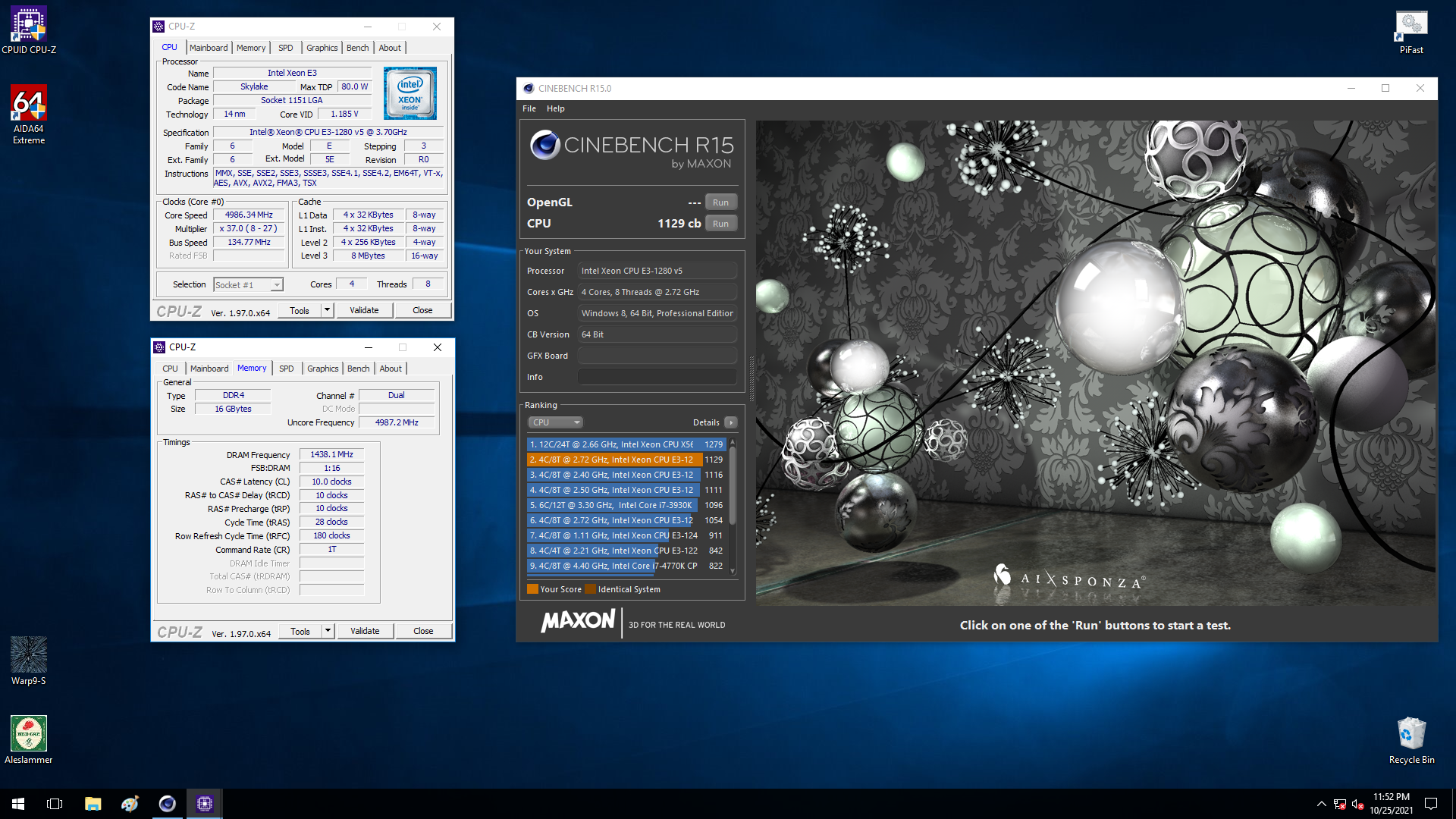Launch the Warp9-S desktop shortcut
This screenshot has height=819, width=1456.
(x=29, y=661)
